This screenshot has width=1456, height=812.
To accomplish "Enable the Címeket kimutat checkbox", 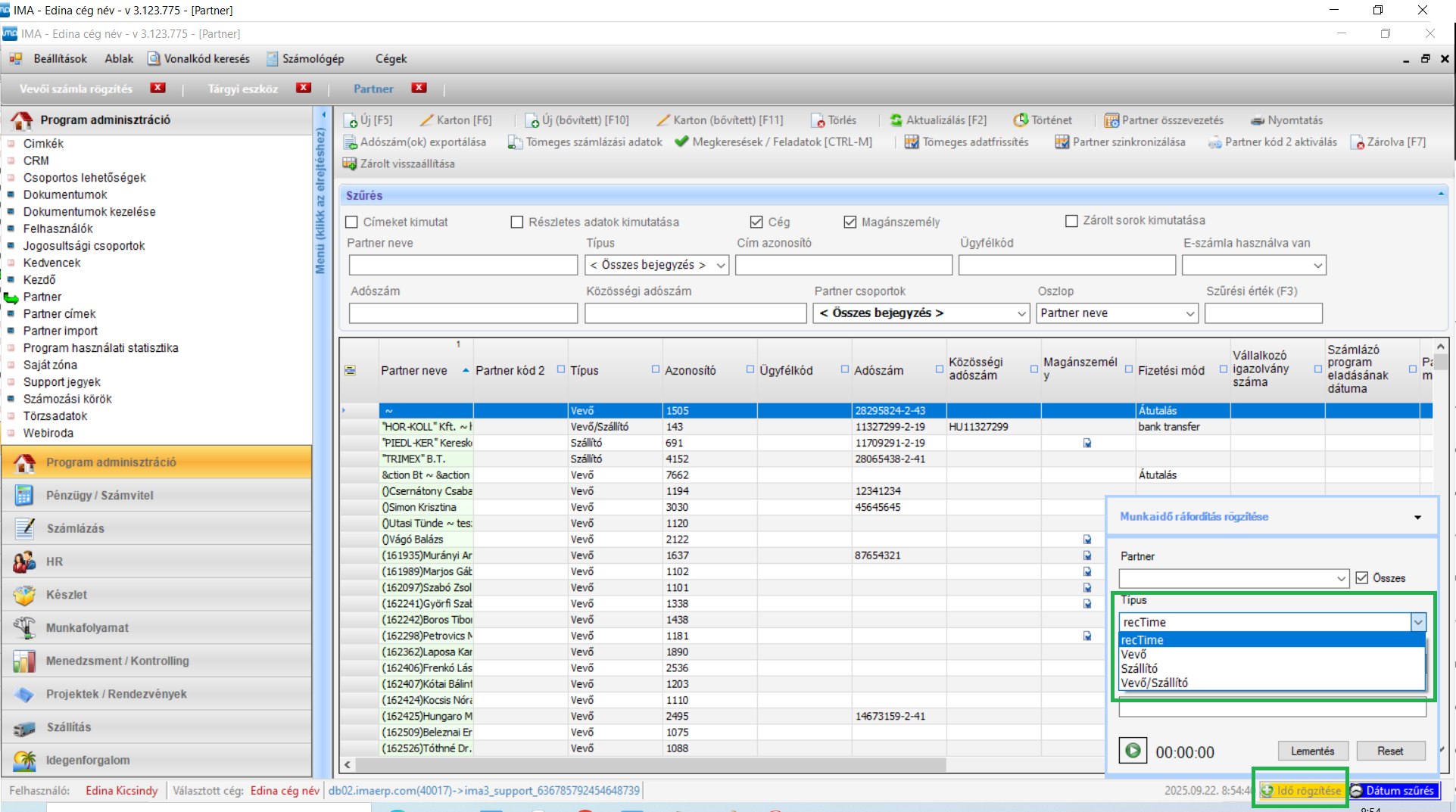I will (x=352, y=222).
